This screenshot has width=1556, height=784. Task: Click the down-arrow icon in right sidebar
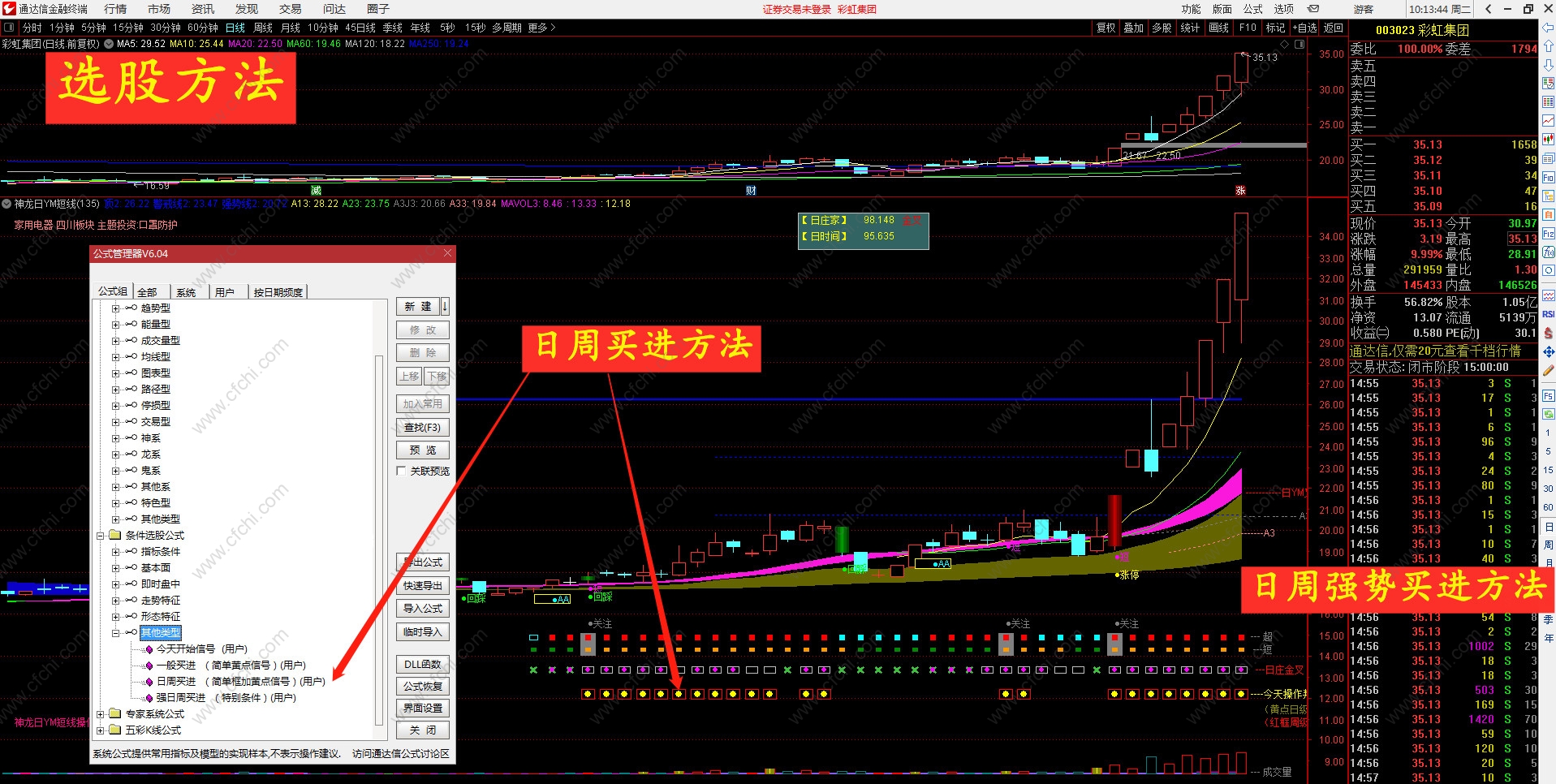(1548, 64)
